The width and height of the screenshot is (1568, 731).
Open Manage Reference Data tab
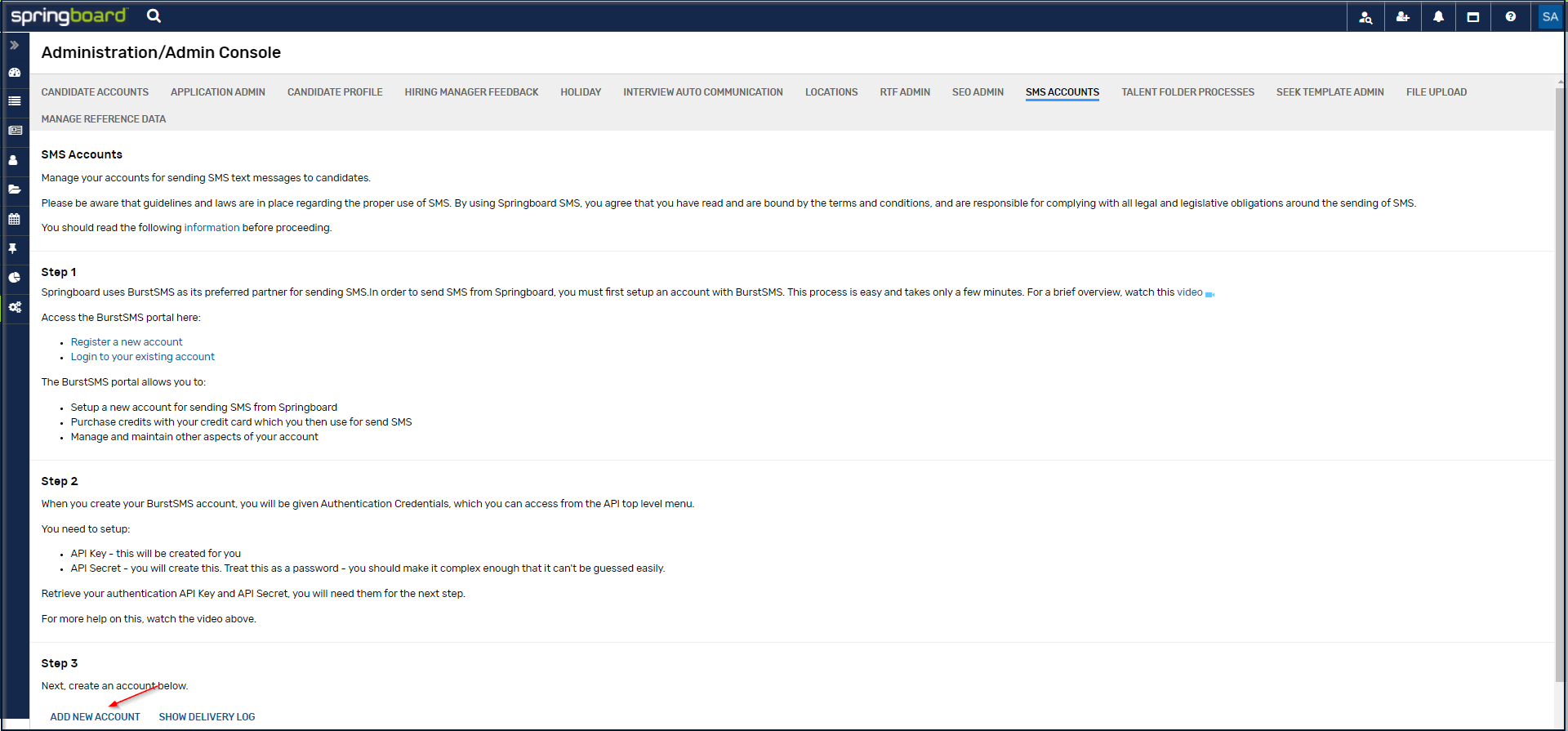point(104,119)
